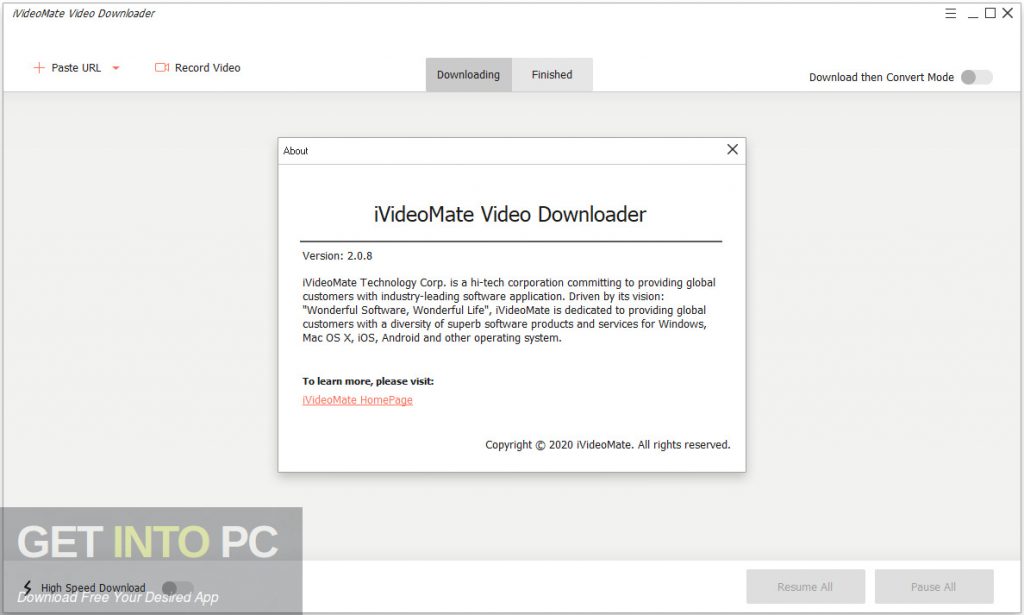The image size is (1024, 615).
Task: Click the High Speed Download label
Action: pos(93,588)
